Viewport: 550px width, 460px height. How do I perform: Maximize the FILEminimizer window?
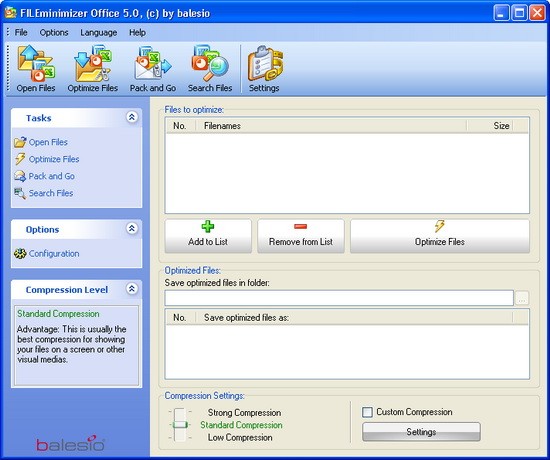tap(519, 13)
